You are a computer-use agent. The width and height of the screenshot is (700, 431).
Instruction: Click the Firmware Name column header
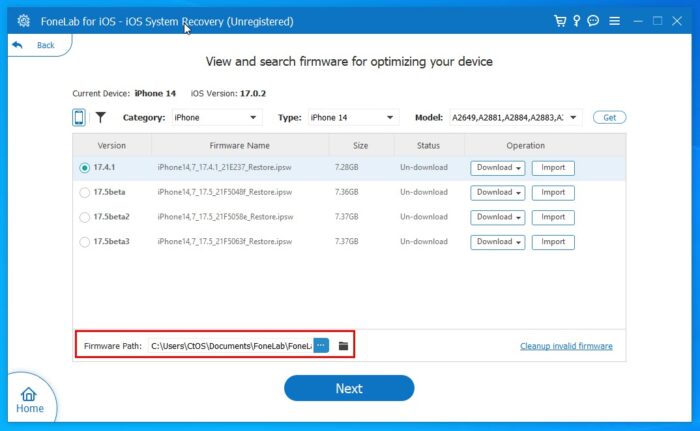(240, 146)
